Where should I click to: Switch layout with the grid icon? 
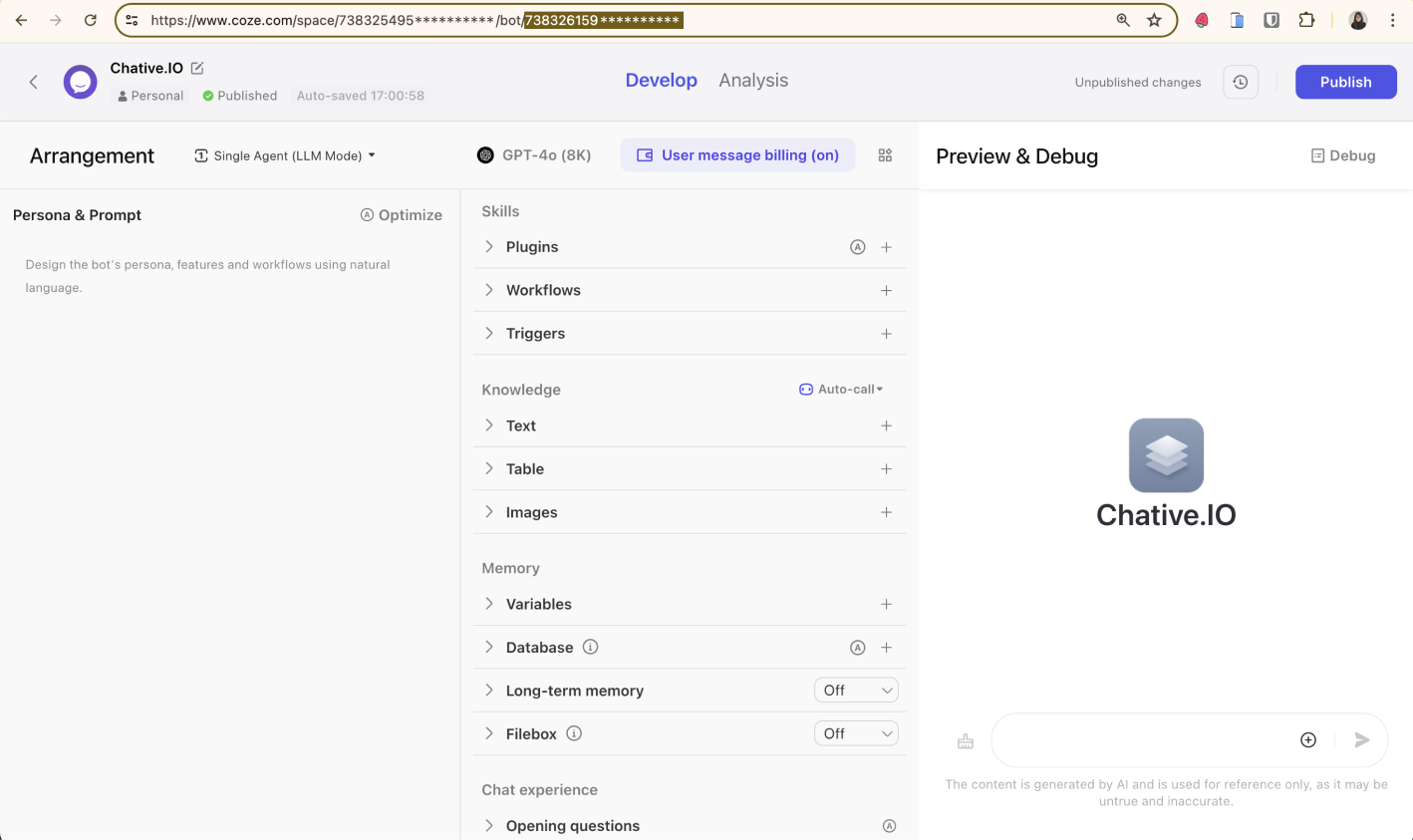pos(885,155)
